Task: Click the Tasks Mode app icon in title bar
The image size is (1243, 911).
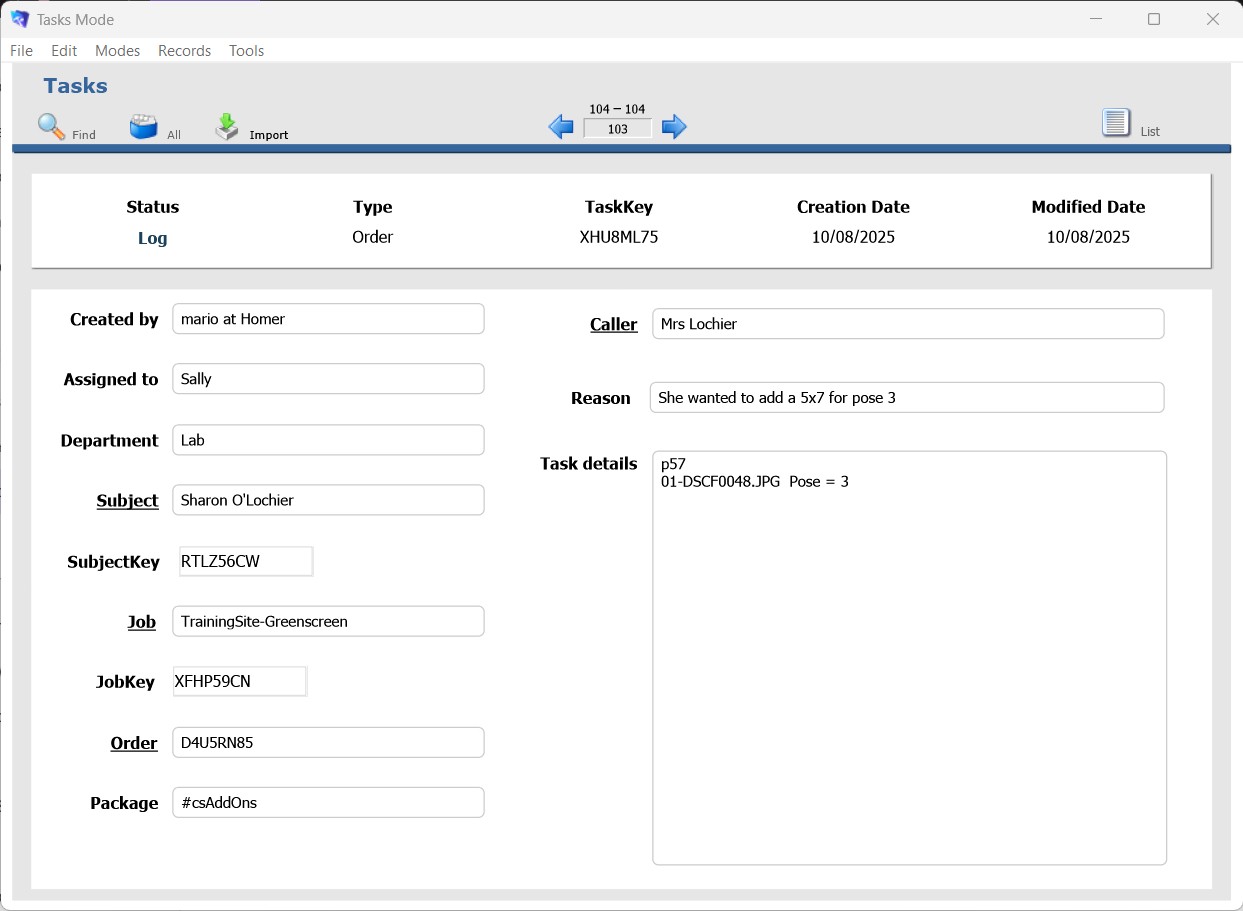Action: pos(19,19)
